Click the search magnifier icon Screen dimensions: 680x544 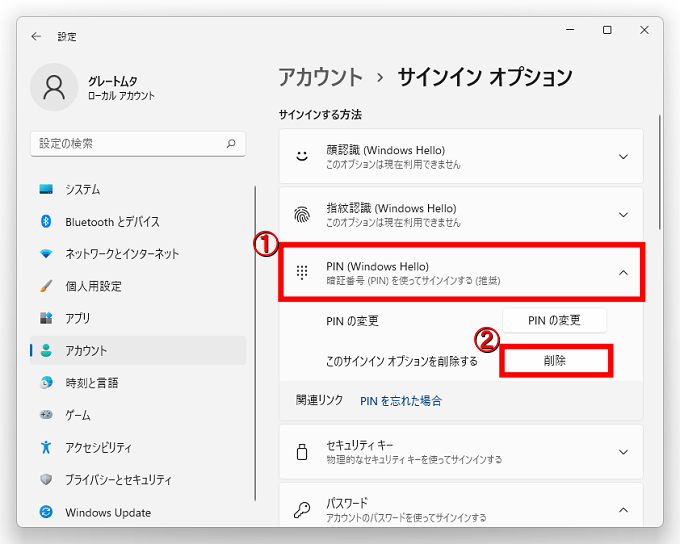(x=231, y=143)
